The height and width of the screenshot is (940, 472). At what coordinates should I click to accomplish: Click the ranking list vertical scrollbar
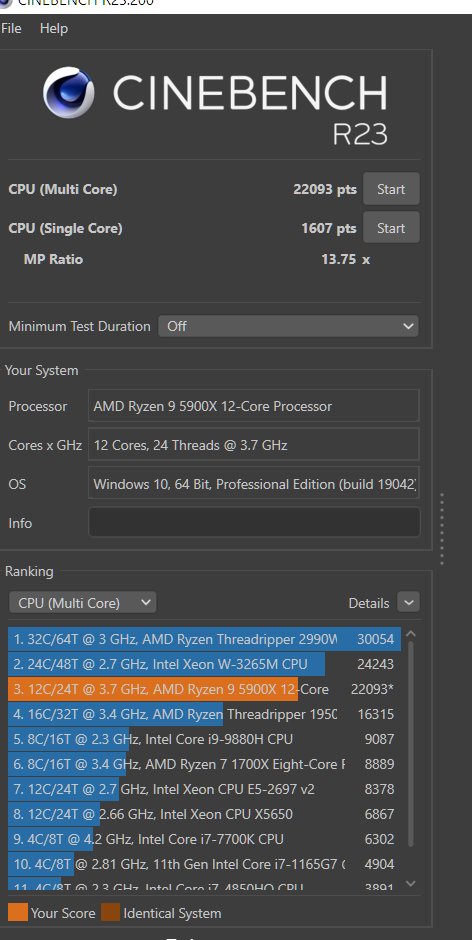point(411,744)
